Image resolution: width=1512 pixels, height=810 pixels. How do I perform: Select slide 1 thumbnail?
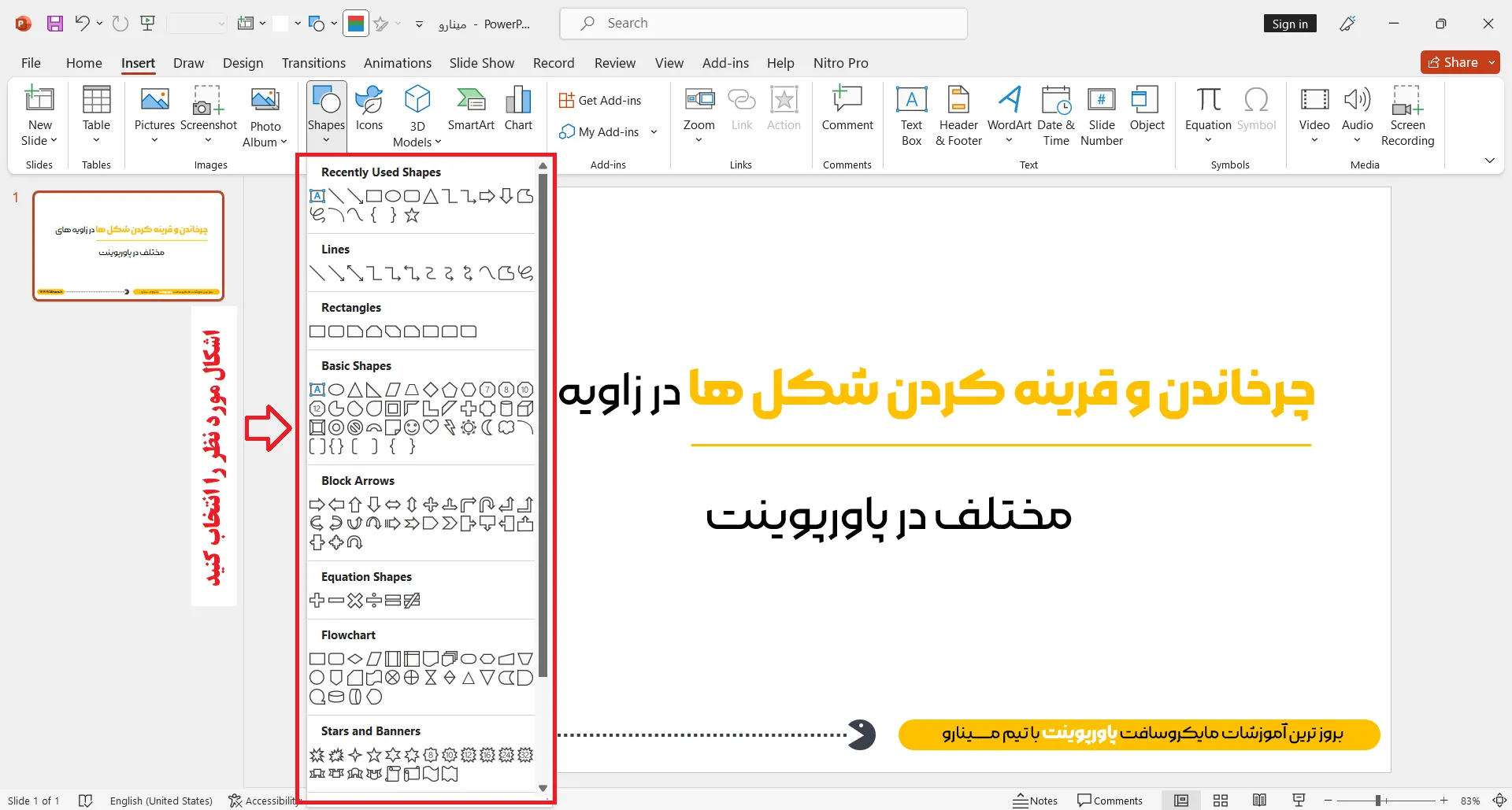coord(128,246)
